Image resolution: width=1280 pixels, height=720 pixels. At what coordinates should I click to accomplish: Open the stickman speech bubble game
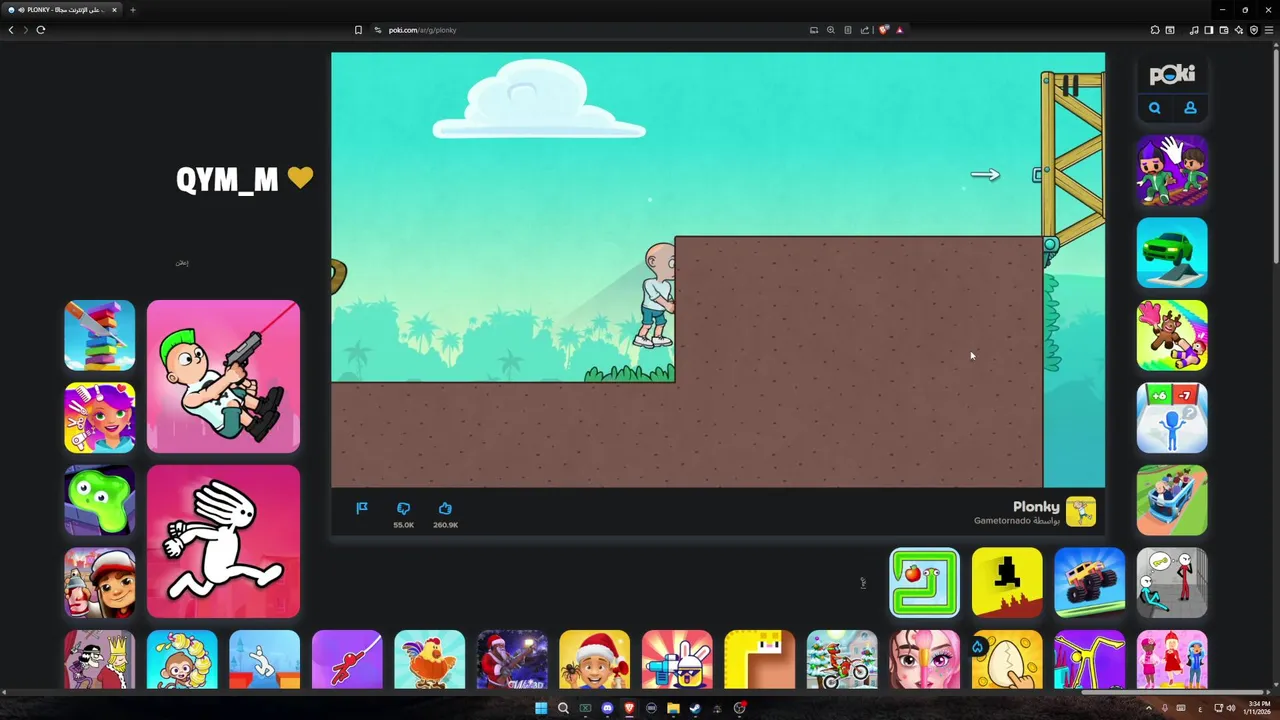click(1172, 583)
